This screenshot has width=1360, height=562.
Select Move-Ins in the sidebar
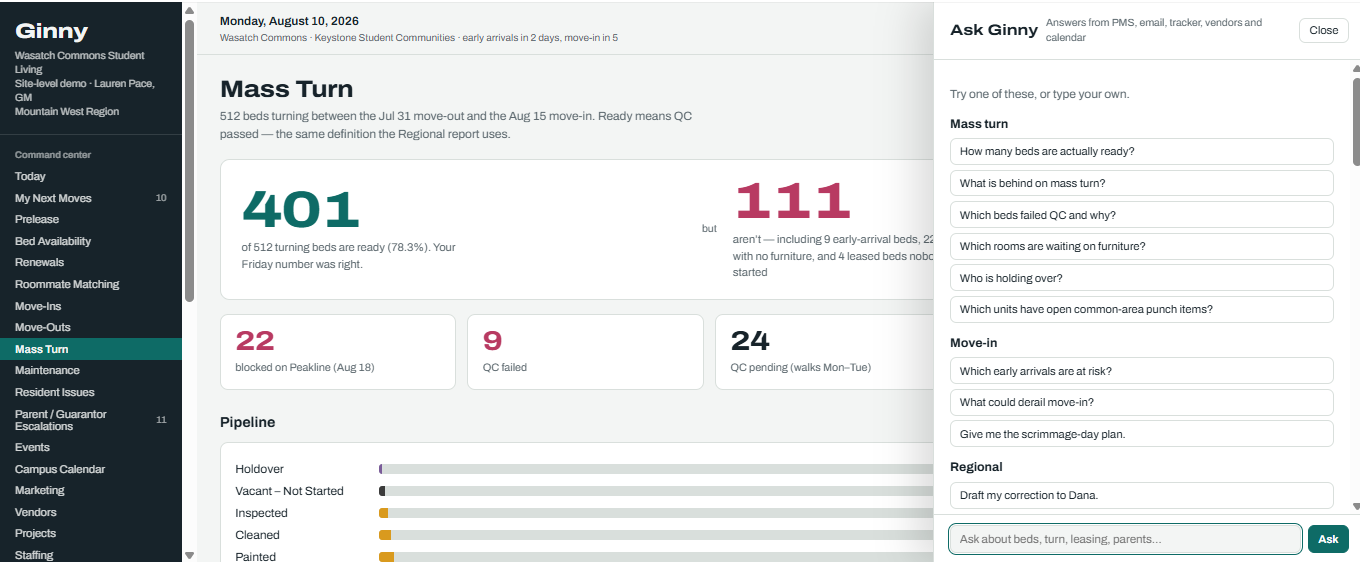90,306
